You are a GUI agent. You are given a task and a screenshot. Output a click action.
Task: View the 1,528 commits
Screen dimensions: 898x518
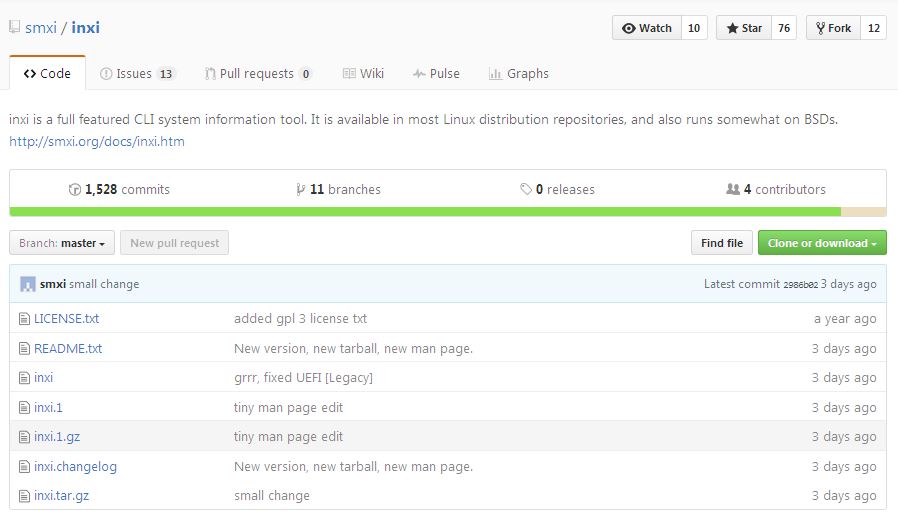119,189
